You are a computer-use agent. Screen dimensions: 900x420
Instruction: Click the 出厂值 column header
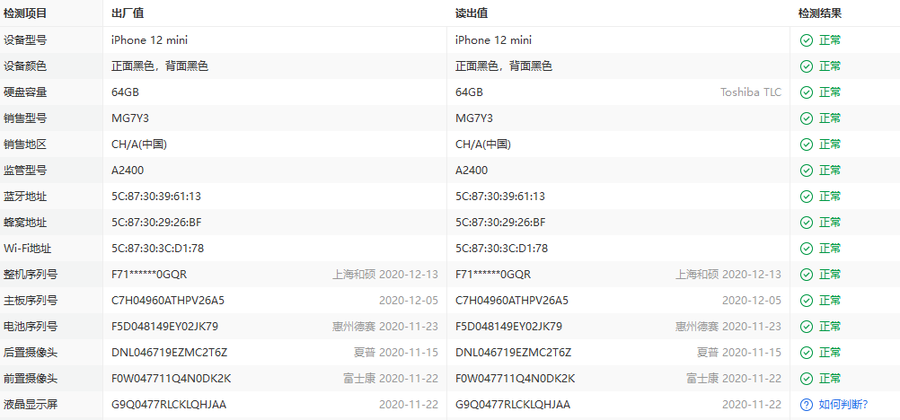[127, 13]
